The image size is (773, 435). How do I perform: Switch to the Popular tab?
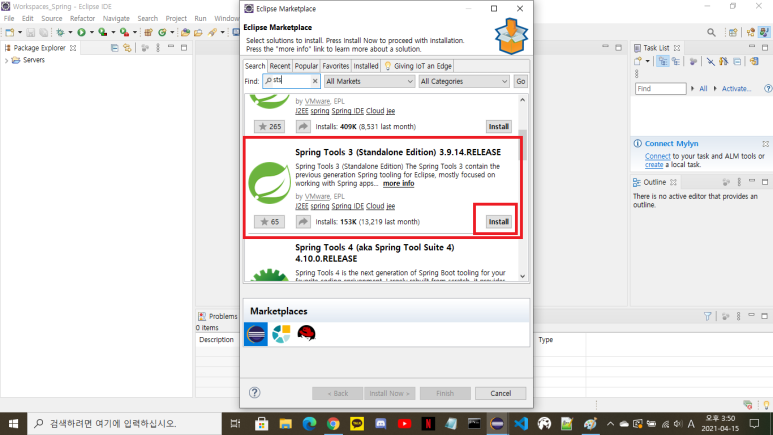306,66
